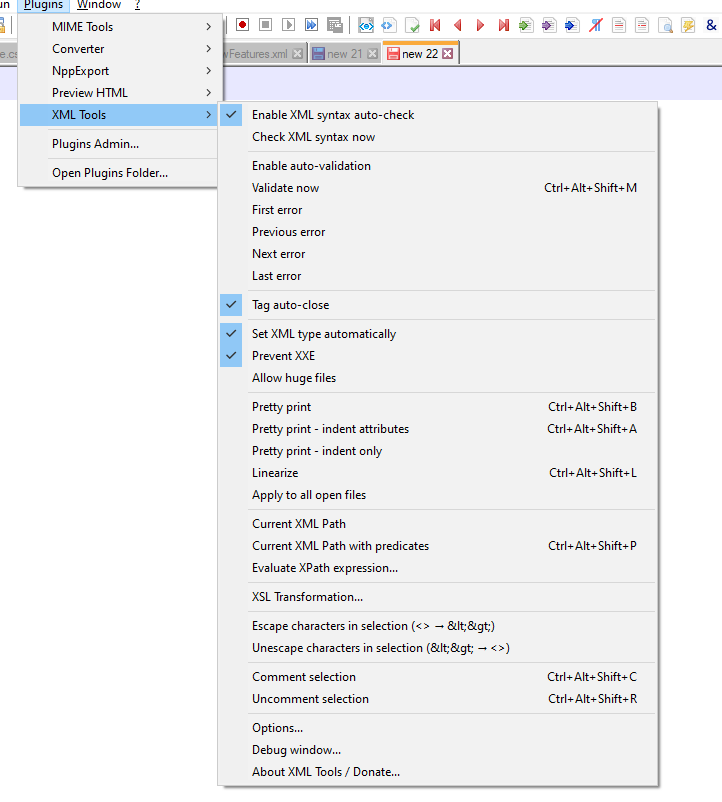Viewport: 722px width, 802px height.
Task: Close the wFeatures.xml tab
Action: pyautogui.click(x=298, y=54)
